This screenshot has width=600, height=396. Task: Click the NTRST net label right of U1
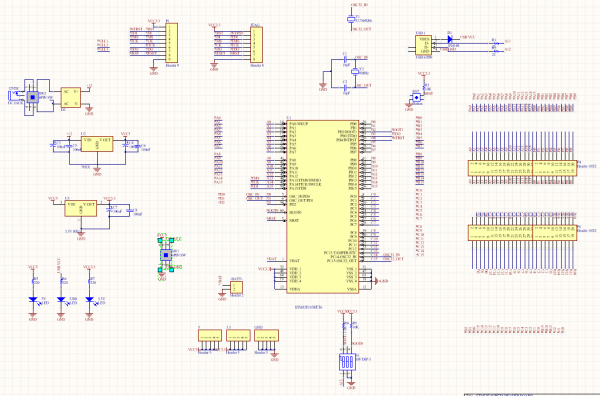(x=398, y=138)
